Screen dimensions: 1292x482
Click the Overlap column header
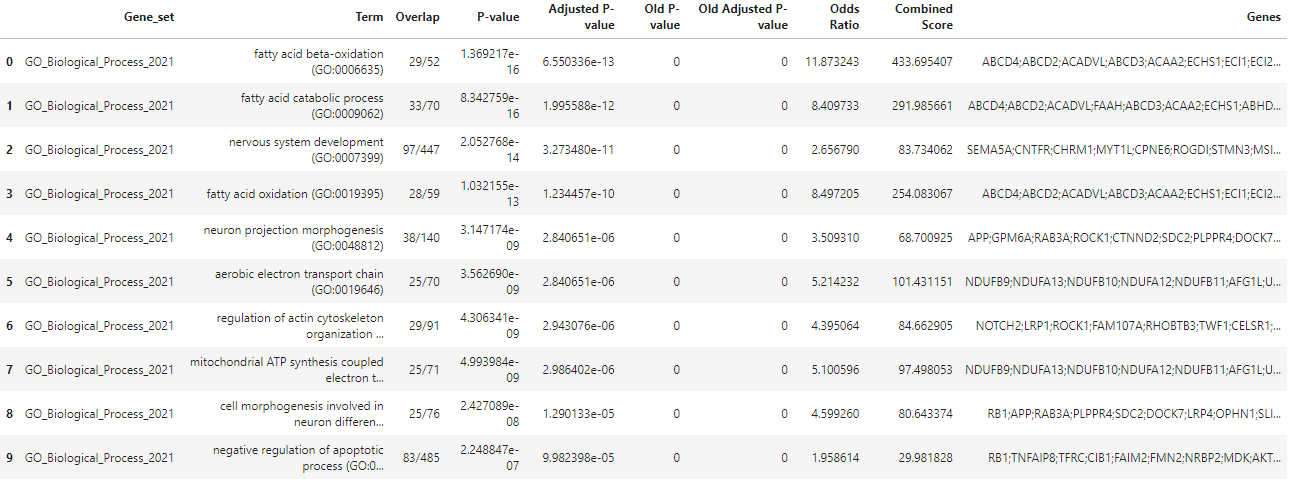tap(417, 18)
